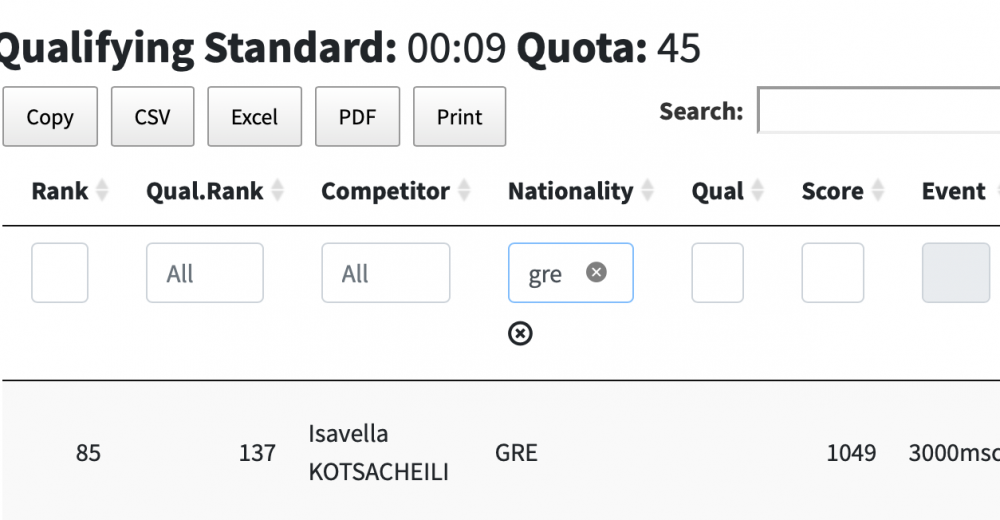Click the Score filter box
1000x520 pixels.
(832, 273)
